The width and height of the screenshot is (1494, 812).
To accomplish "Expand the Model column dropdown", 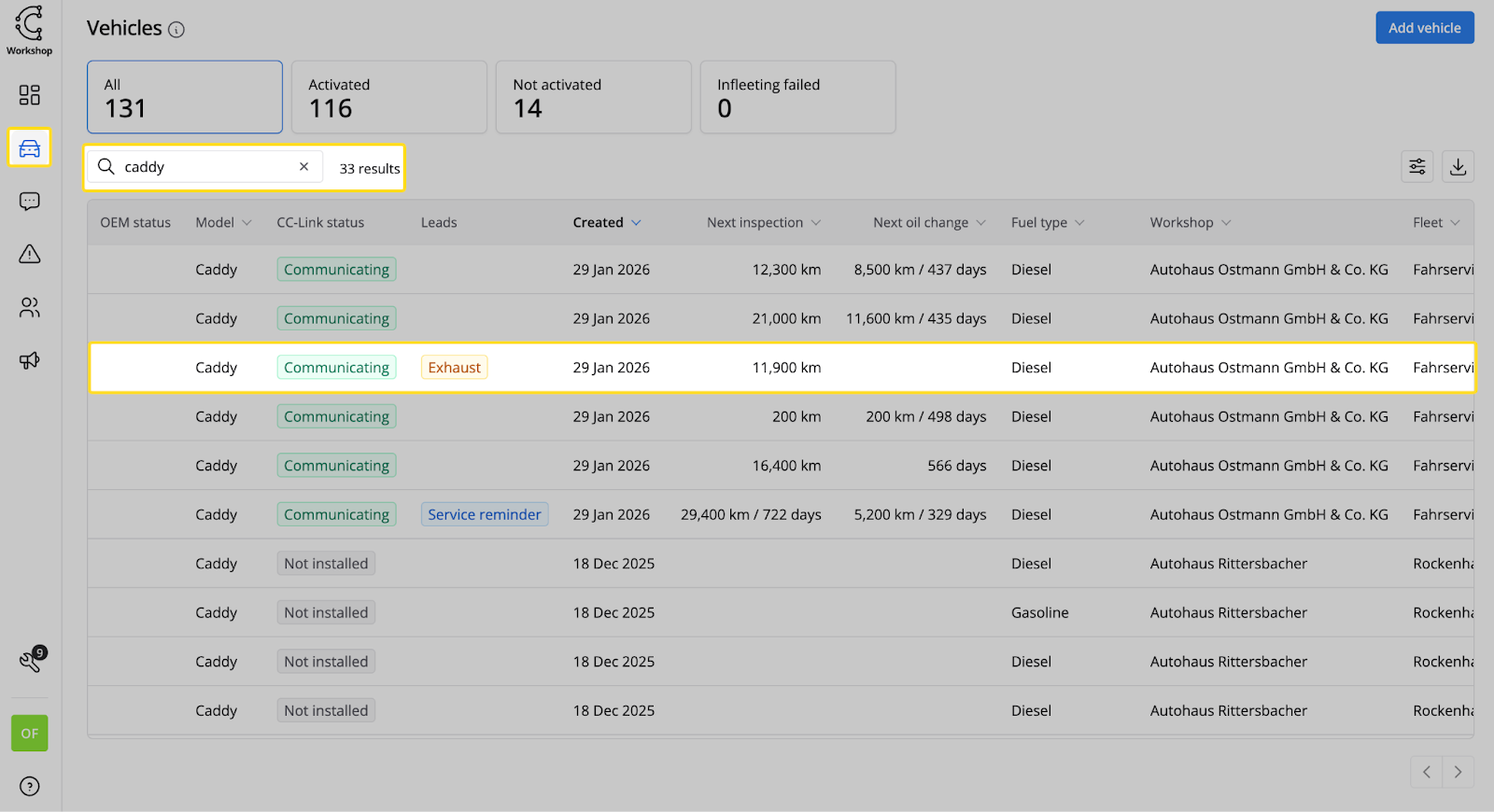I will click(247, 223).
